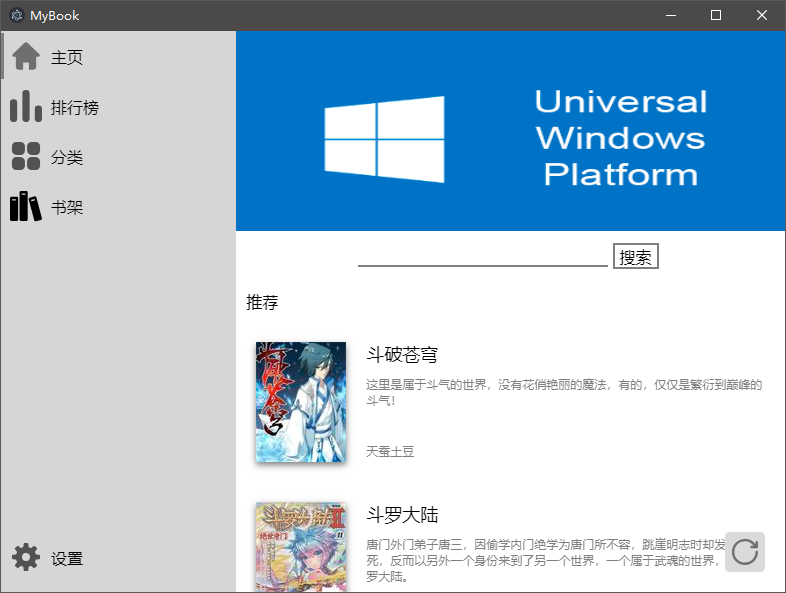Focus the search text field

(483, 256)
